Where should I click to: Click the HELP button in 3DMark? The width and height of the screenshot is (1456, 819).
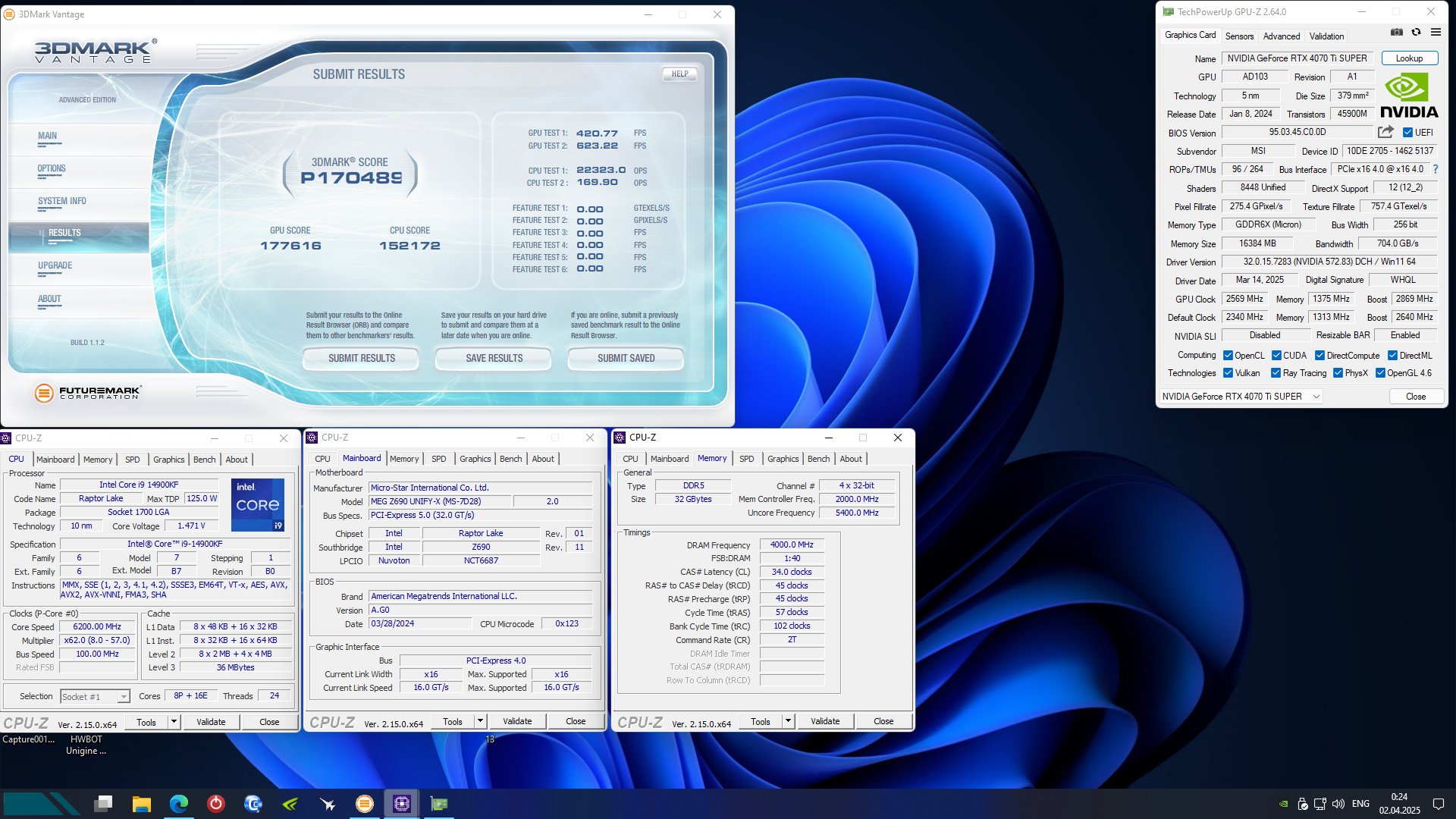coord(679,74)
